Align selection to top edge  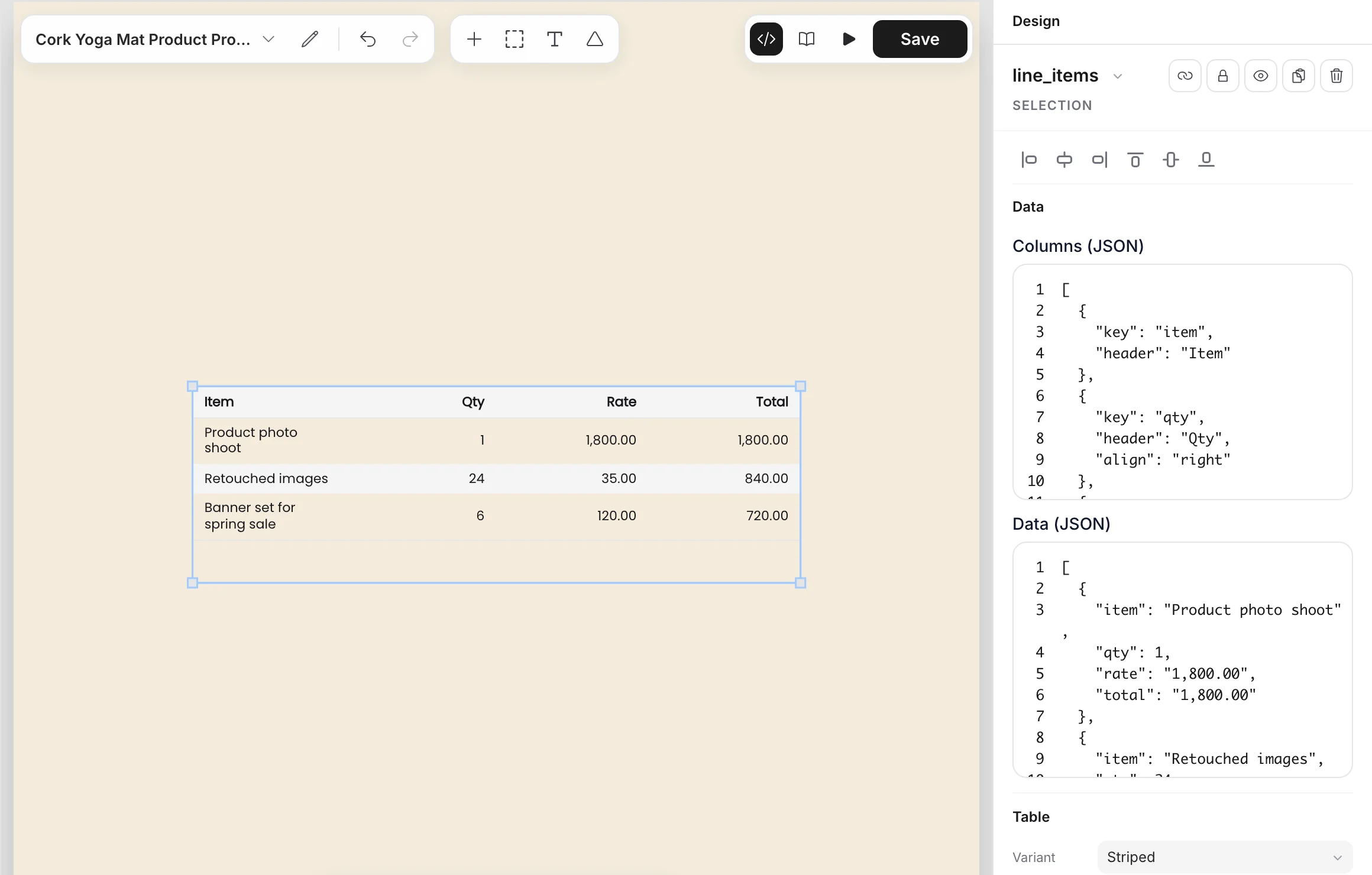(1135, 160)
